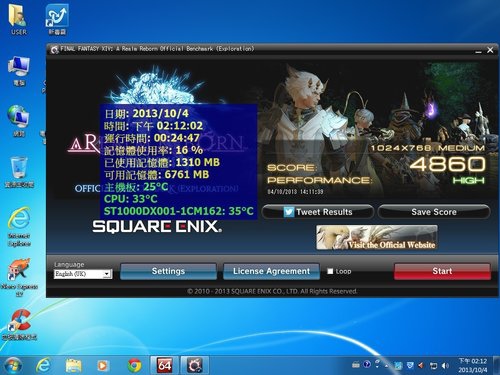This screenshot has height=375, width=500.
Task: Click the help question-mark tray icon
Action: (367, 364)
